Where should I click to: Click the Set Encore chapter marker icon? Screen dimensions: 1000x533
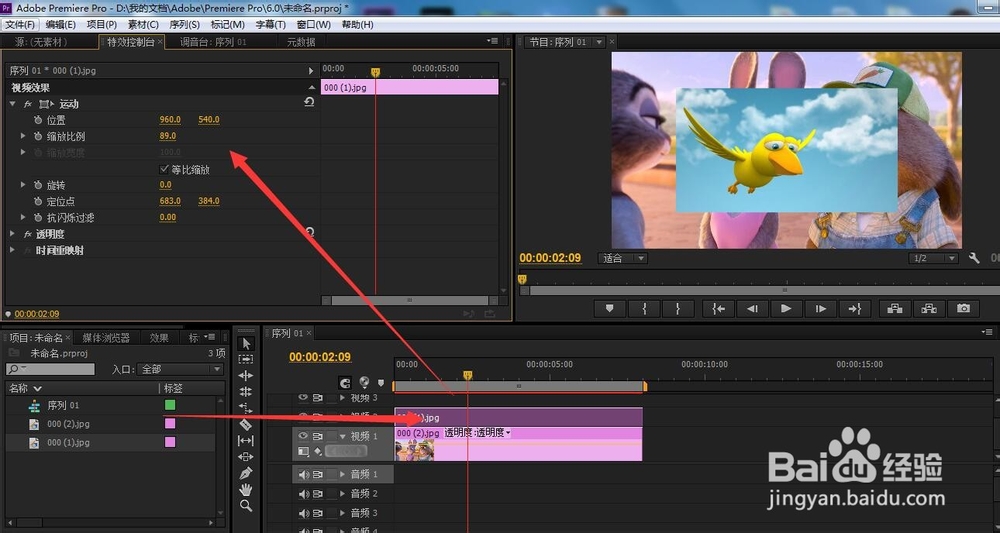[364, 382]
